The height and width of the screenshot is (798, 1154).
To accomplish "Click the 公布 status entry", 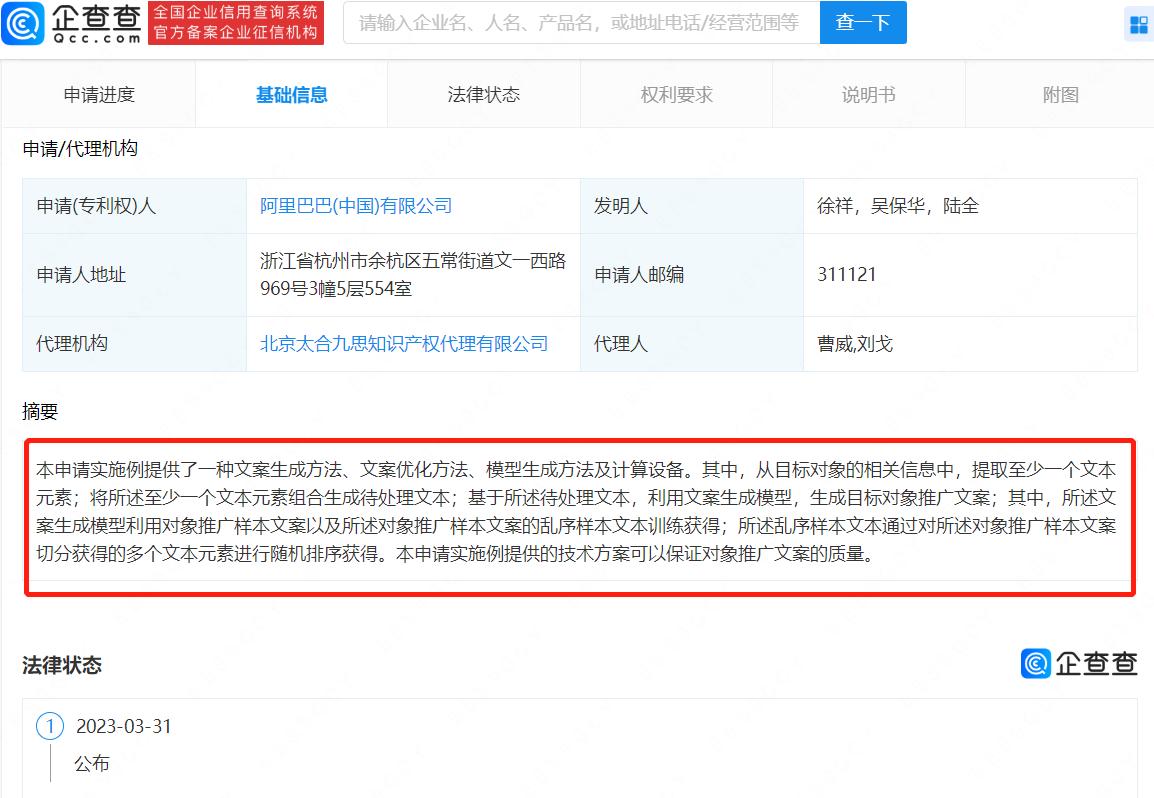I will point(92,763).
